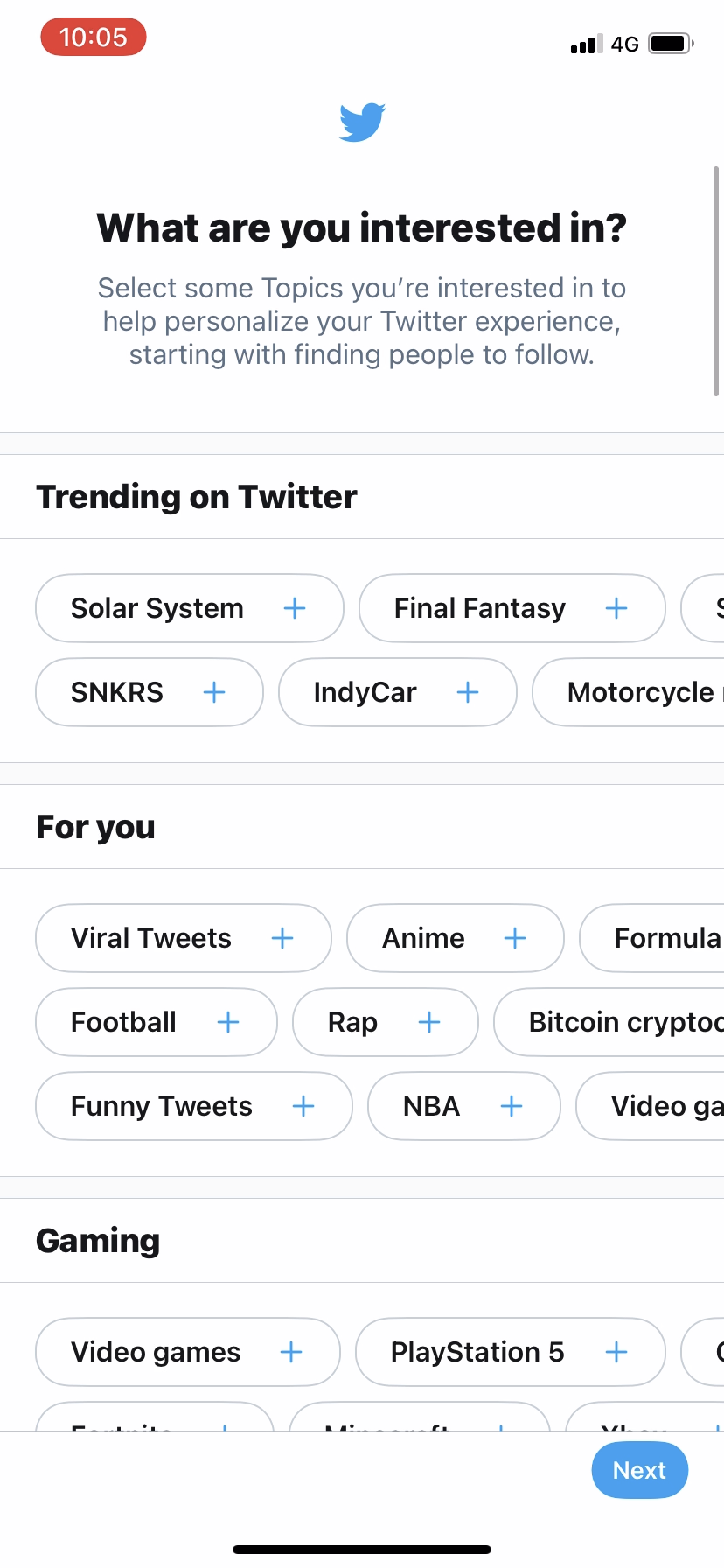Screen dimensions: 724x1568
Task: Select the Video games topic chip
Action: [186, 1351]
